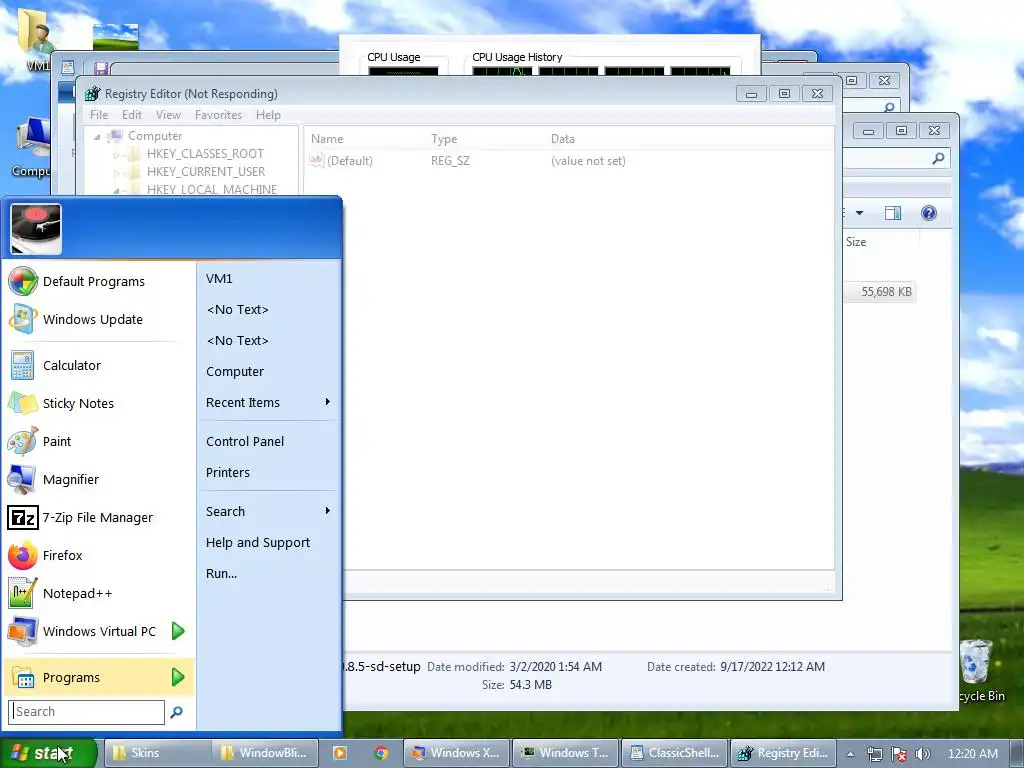The width and height of the screenshot is (1024, 768).
Task: Open Sticky Notes from Start menu
Action: point(98,404)
